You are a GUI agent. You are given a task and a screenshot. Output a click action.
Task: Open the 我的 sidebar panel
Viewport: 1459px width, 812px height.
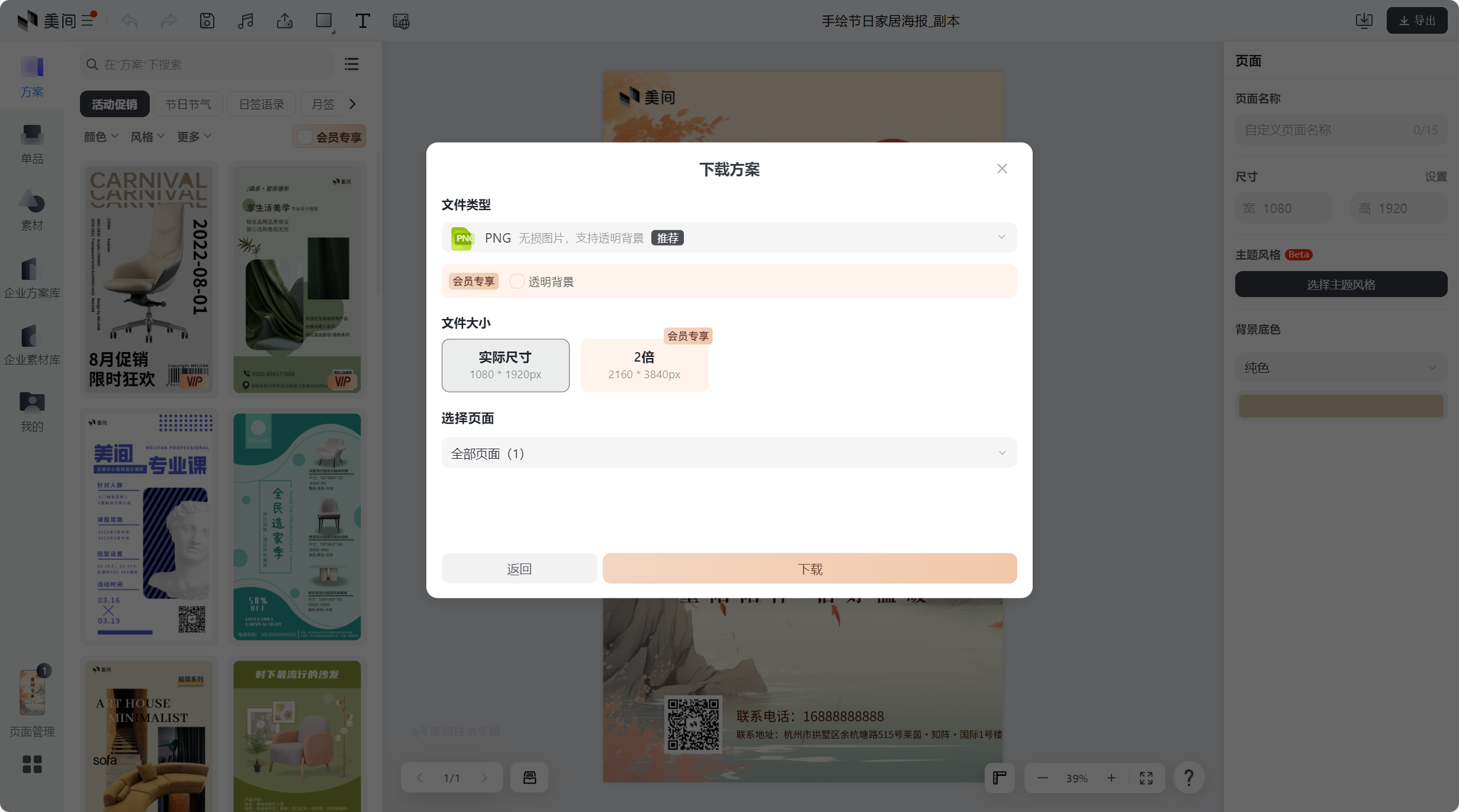tap(32, 412)
